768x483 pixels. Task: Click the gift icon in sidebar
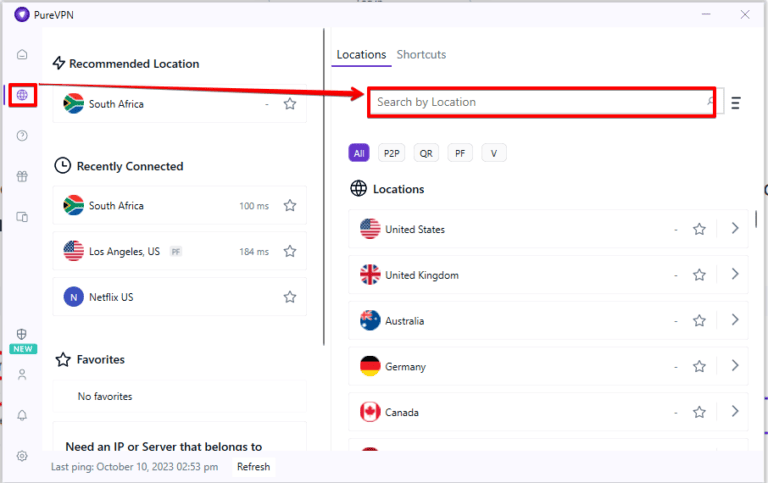pyautogui.click(x=22, y=177)
